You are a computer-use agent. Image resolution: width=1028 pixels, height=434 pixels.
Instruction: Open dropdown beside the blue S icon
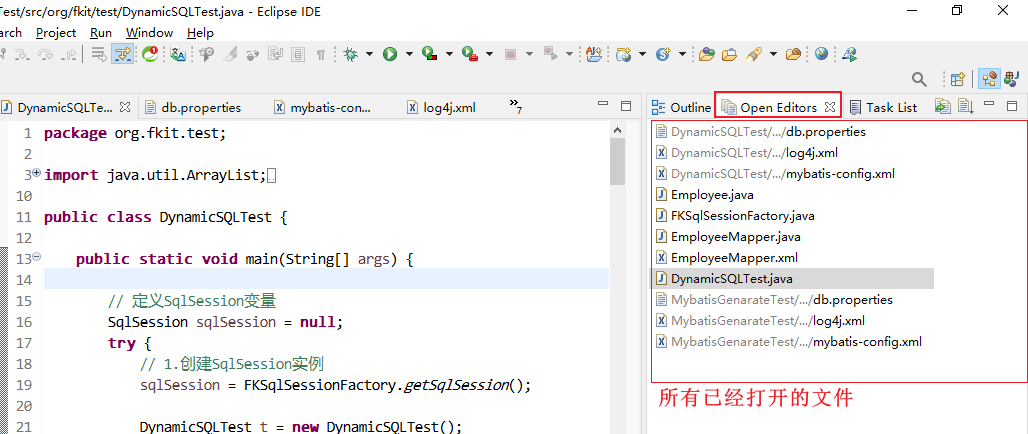682,54
